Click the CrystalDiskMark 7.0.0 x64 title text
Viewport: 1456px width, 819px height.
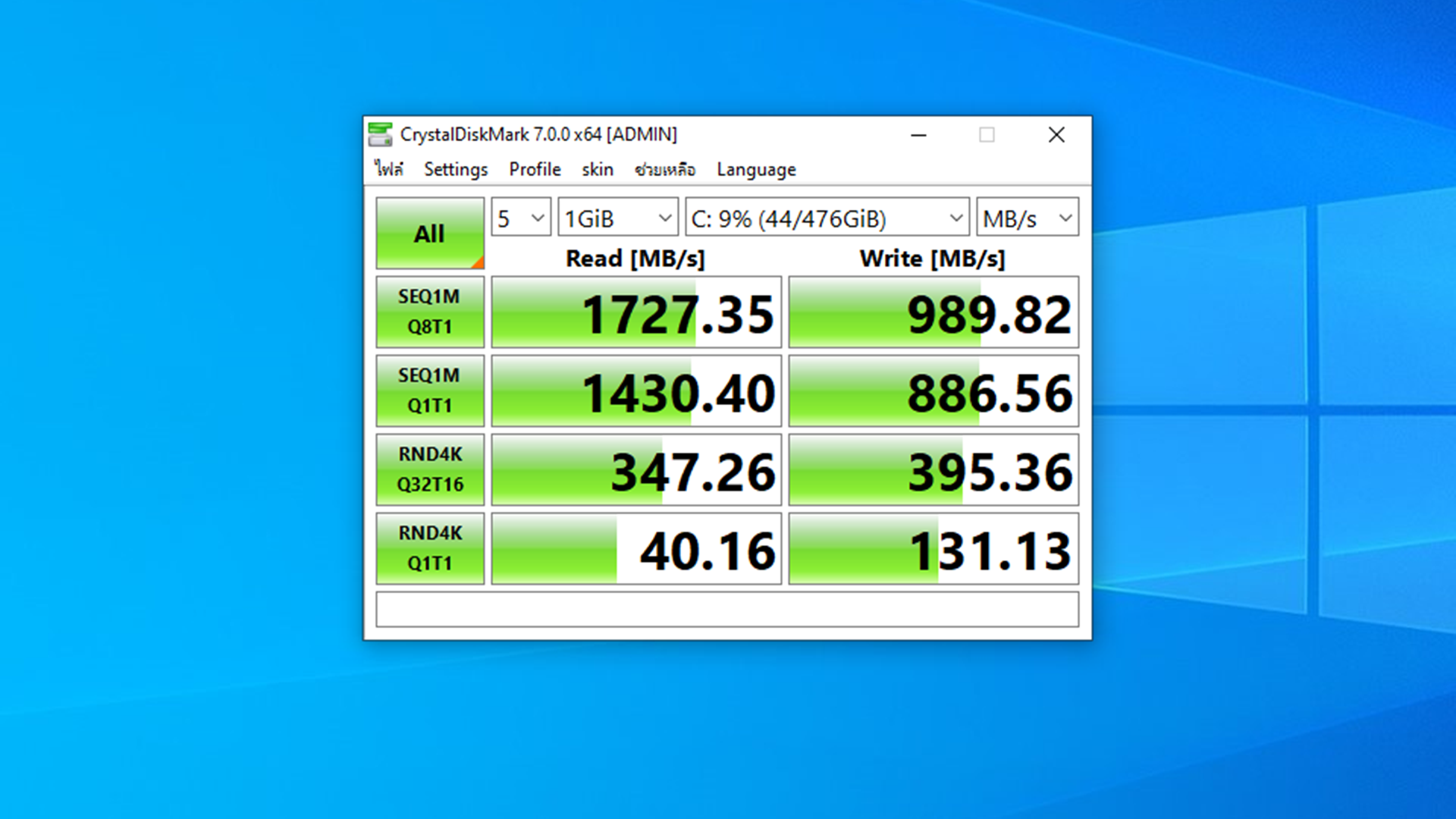tap(538, 134)
